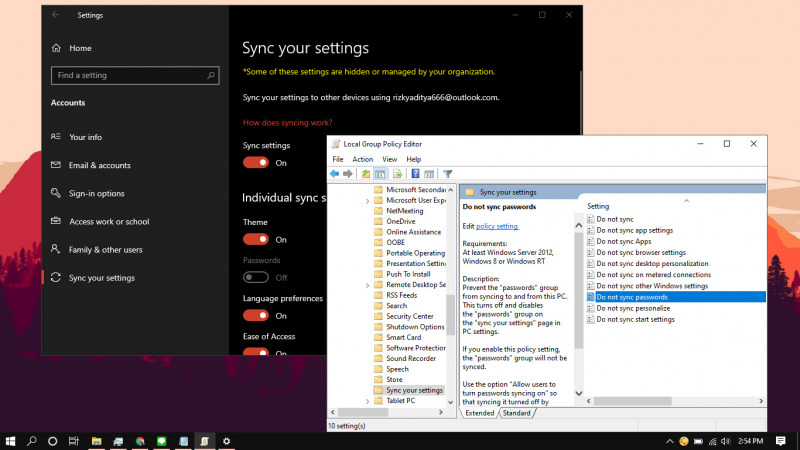Open Chrome from taskbar
This screenshot has width=800, height=450.
click(x=140, y=441)
